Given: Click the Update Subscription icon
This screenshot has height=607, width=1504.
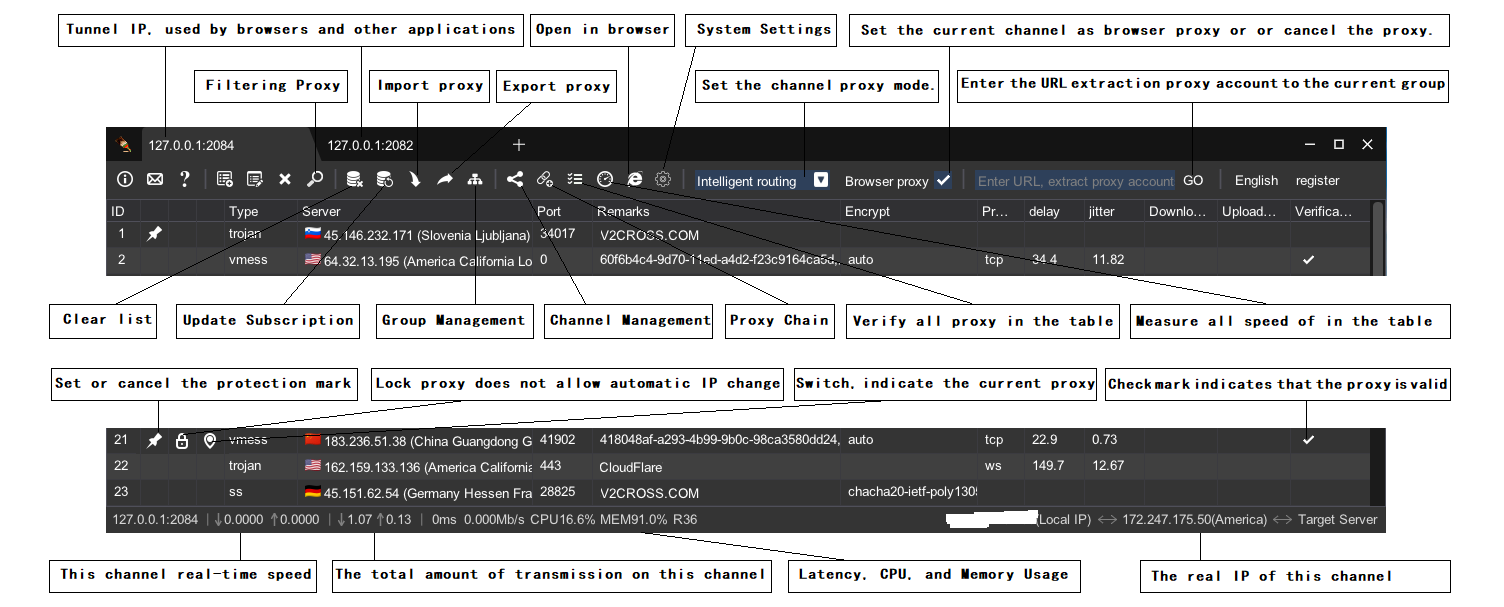Looking at the screenshot, I should point(384,180).
